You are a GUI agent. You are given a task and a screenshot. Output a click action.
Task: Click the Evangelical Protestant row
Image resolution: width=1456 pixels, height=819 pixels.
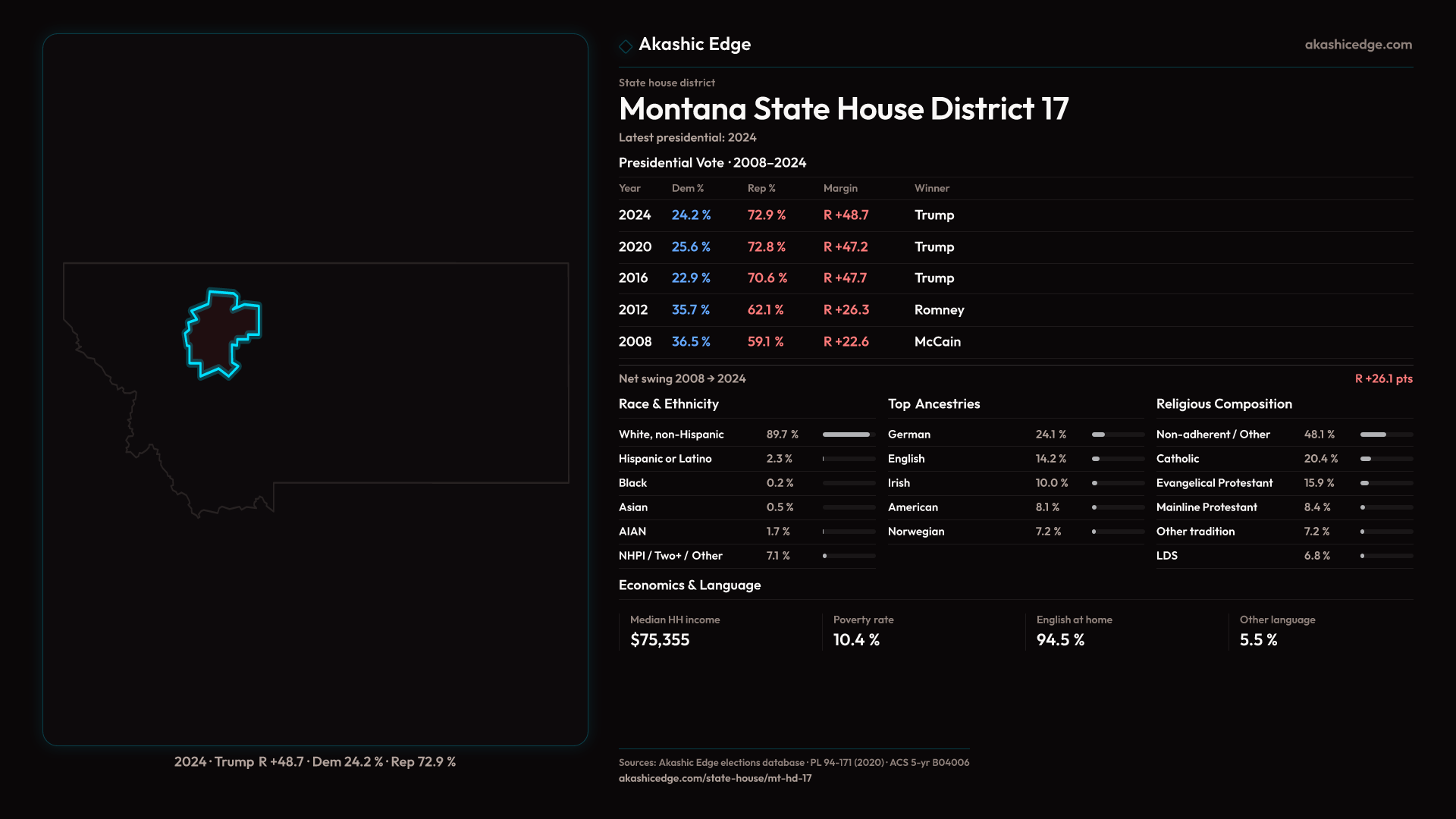click(1214, 483)
